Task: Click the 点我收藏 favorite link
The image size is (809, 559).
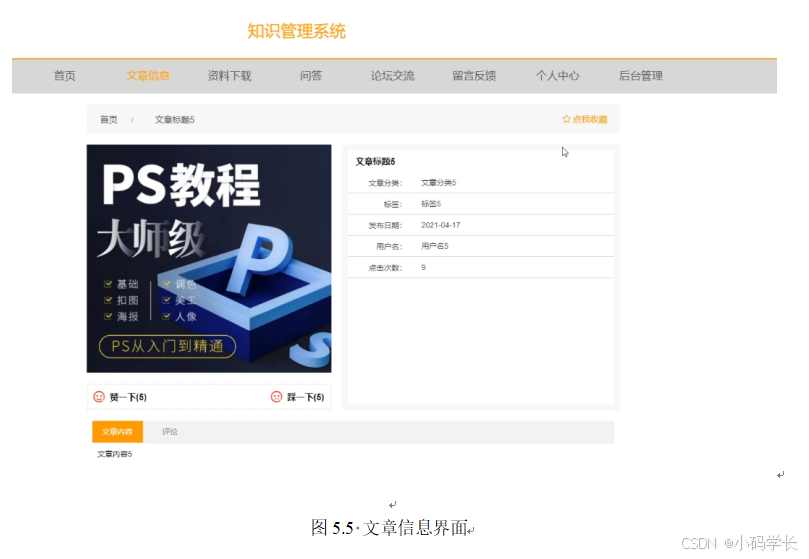Action: (x=585, y=119)
